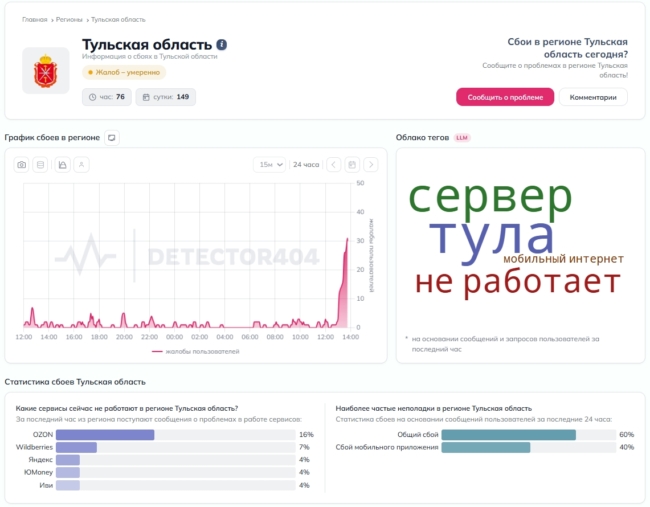Screen dimensions: 650x507
Task: Click the camera screenshot icon above chart
Action: (x=22, y=165)
